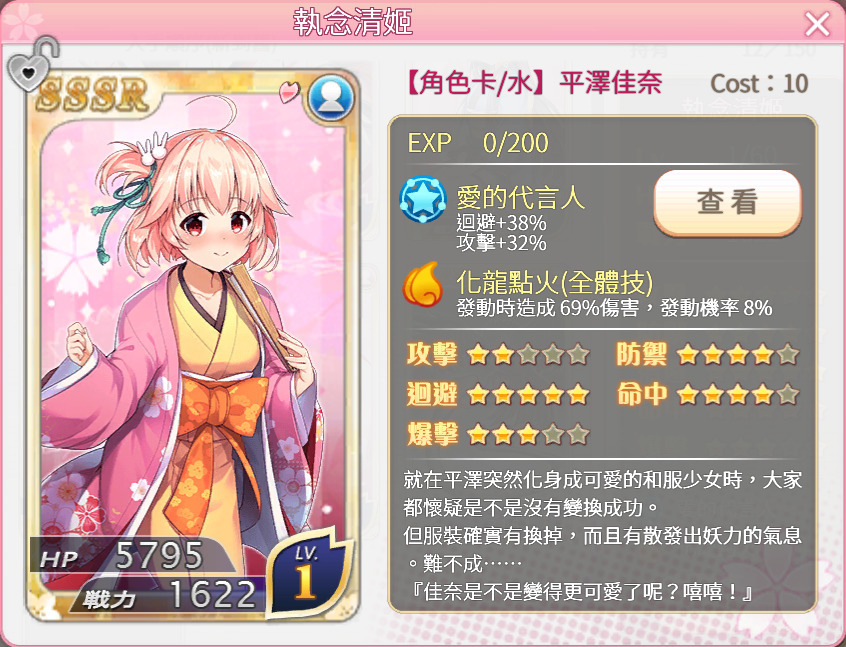846x647 pixels.
Task: Click the 爆擊 star rating row
Action: (497, 434)
